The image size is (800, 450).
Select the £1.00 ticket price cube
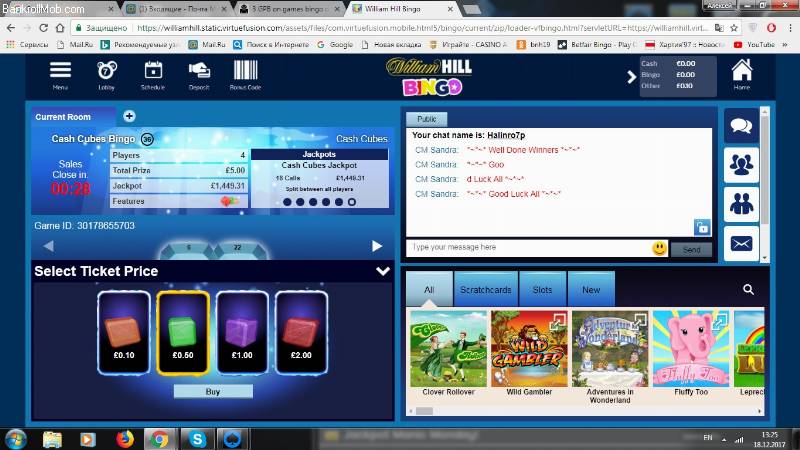[x=242, y=333]
